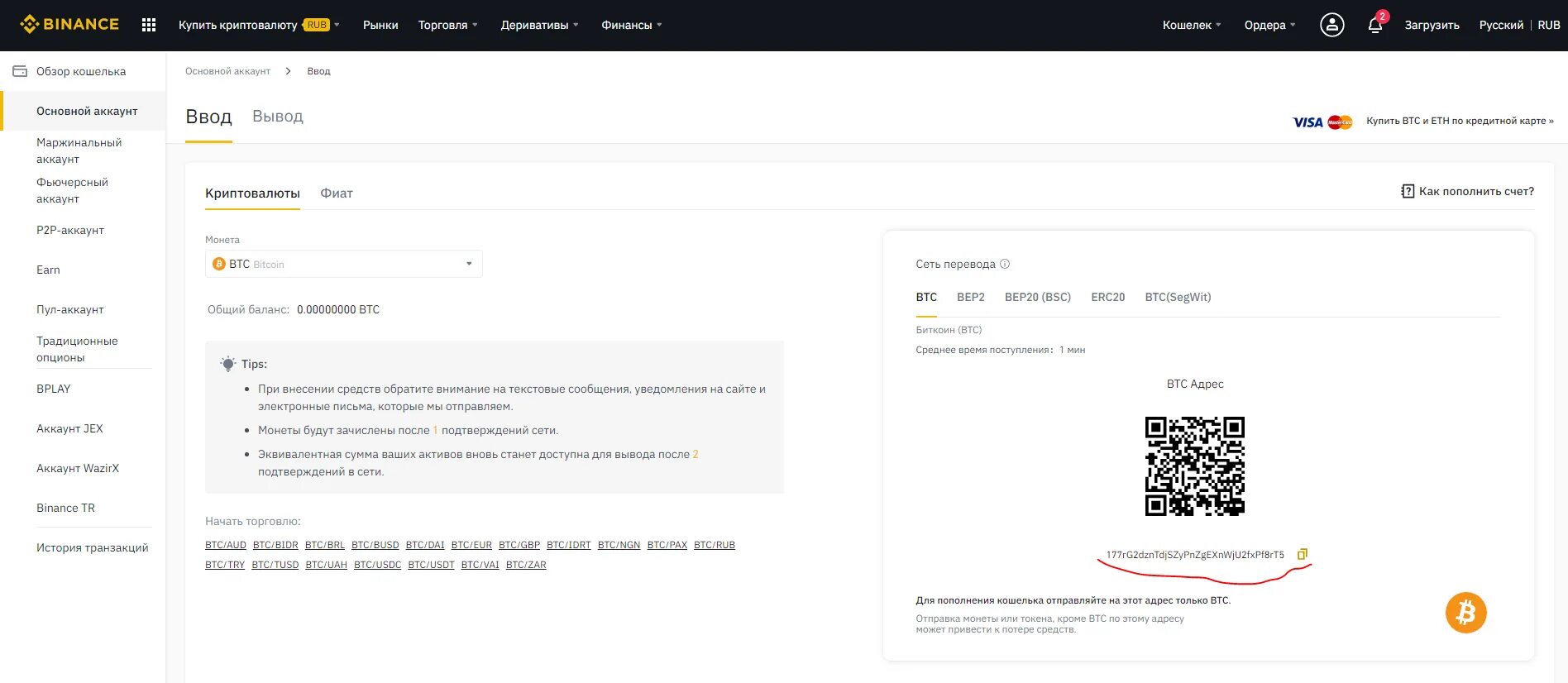The width and height of the screenshot is (1568, 683).
Task: Open Пул-аккаунт in the sidebar
Action: (70, 309)
